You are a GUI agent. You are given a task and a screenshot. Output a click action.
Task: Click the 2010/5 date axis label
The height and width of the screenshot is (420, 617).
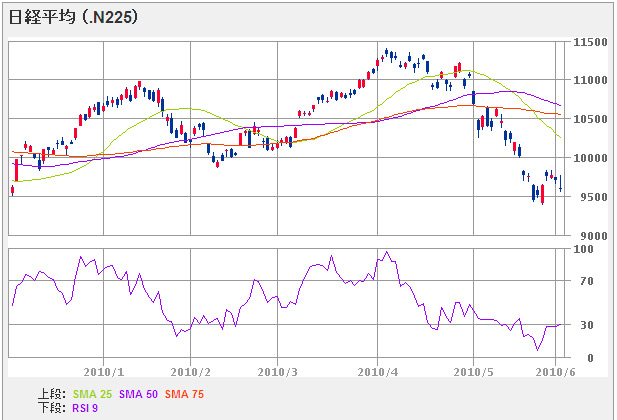click(x=473, y=372)
